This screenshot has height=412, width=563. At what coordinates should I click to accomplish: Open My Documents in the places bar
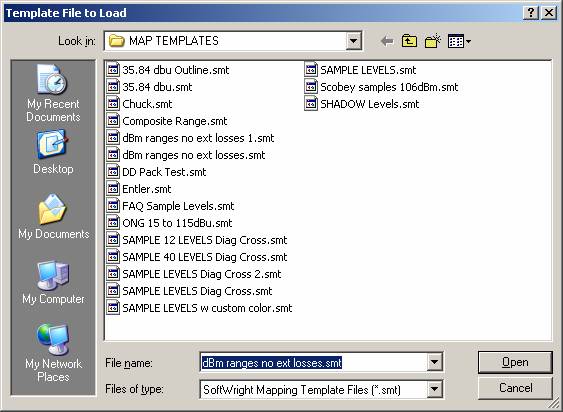click(x=53, y=217)
